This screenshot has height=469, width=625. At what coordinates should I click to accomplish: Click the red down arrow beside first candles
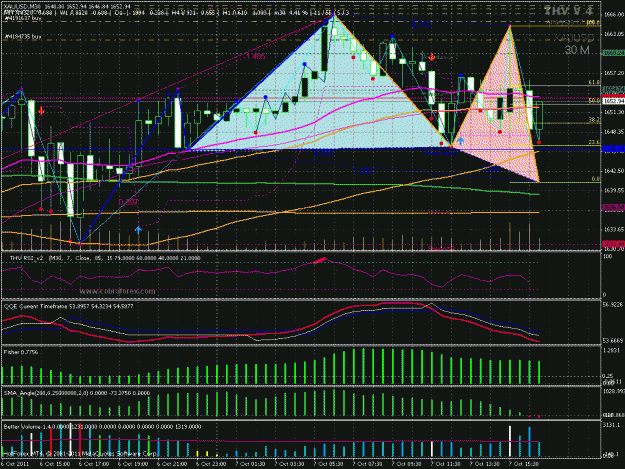coord(41,111)
